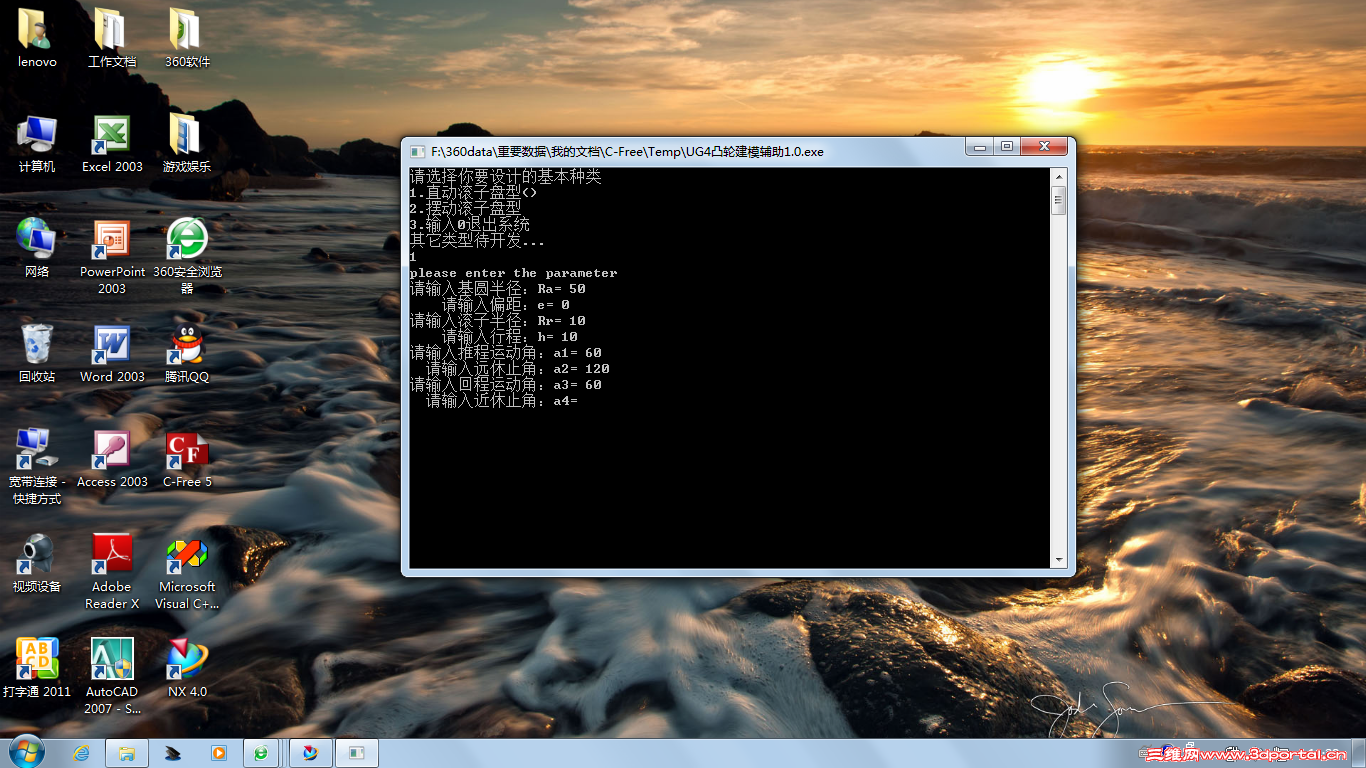
Task: Select the 打字通 2011 desktop icon
Action: [37, 659]
